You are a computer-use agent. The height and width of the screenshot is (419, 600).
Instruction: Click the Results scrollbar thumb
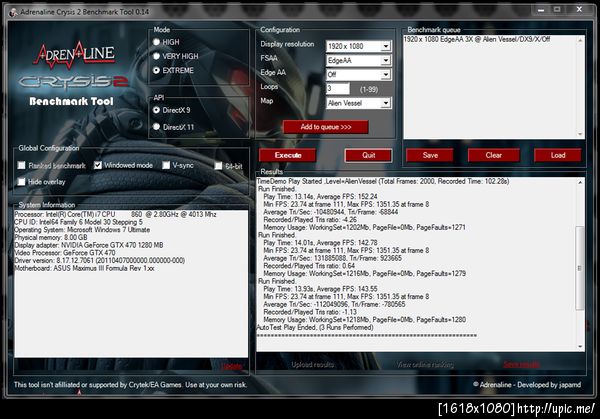580,267
